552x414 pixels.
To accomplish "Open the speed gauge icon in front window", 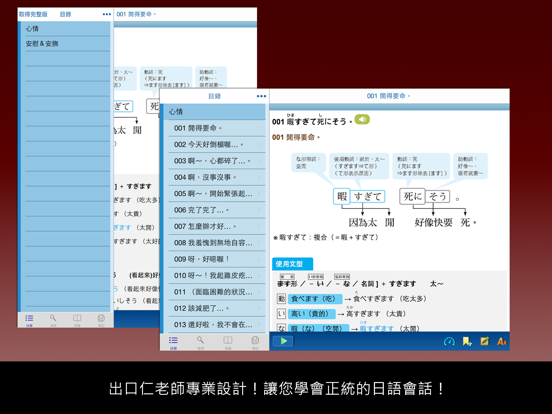I will (449, 341).
